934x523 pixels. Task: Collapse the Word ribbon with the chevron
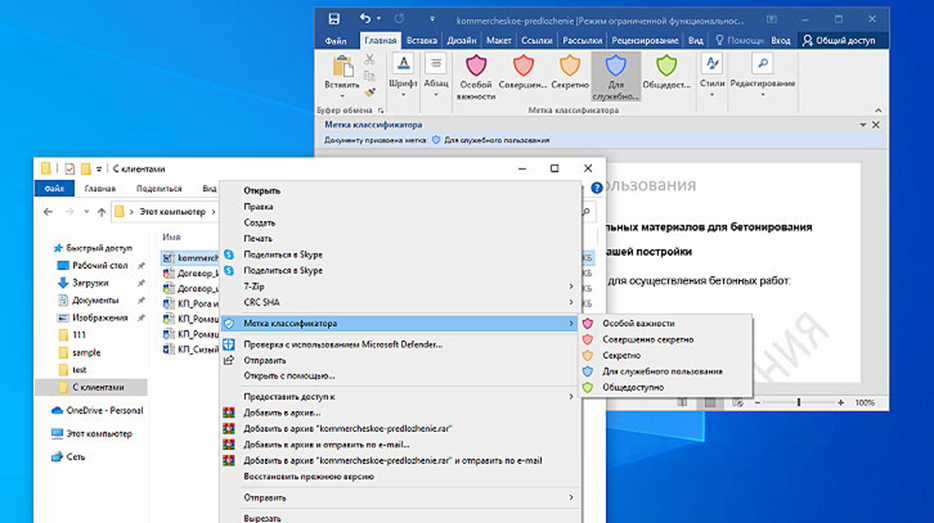coord(878,110)
